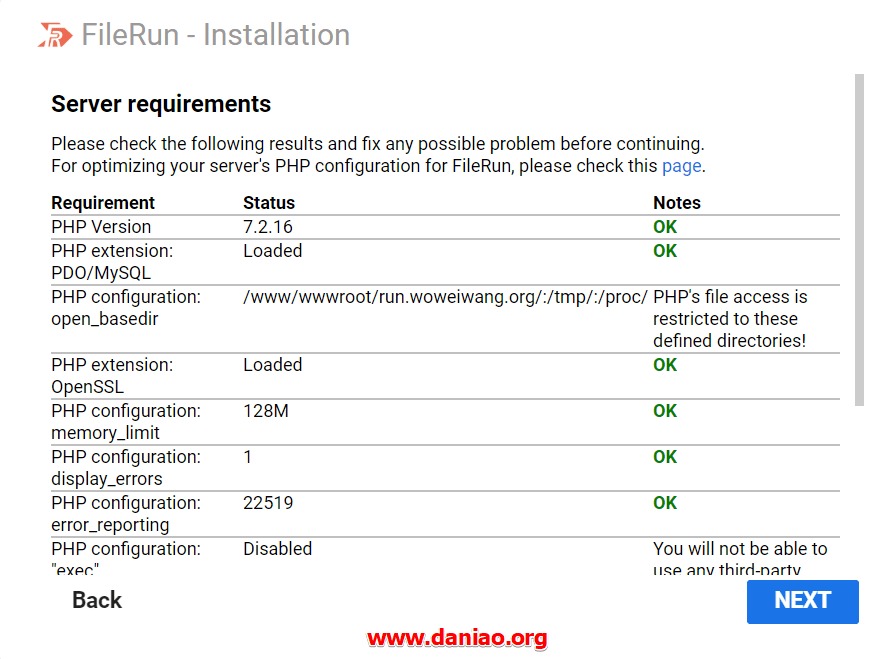Click the vertical scrollbar thumb
The image size is (896, 659).
(859, 239)
